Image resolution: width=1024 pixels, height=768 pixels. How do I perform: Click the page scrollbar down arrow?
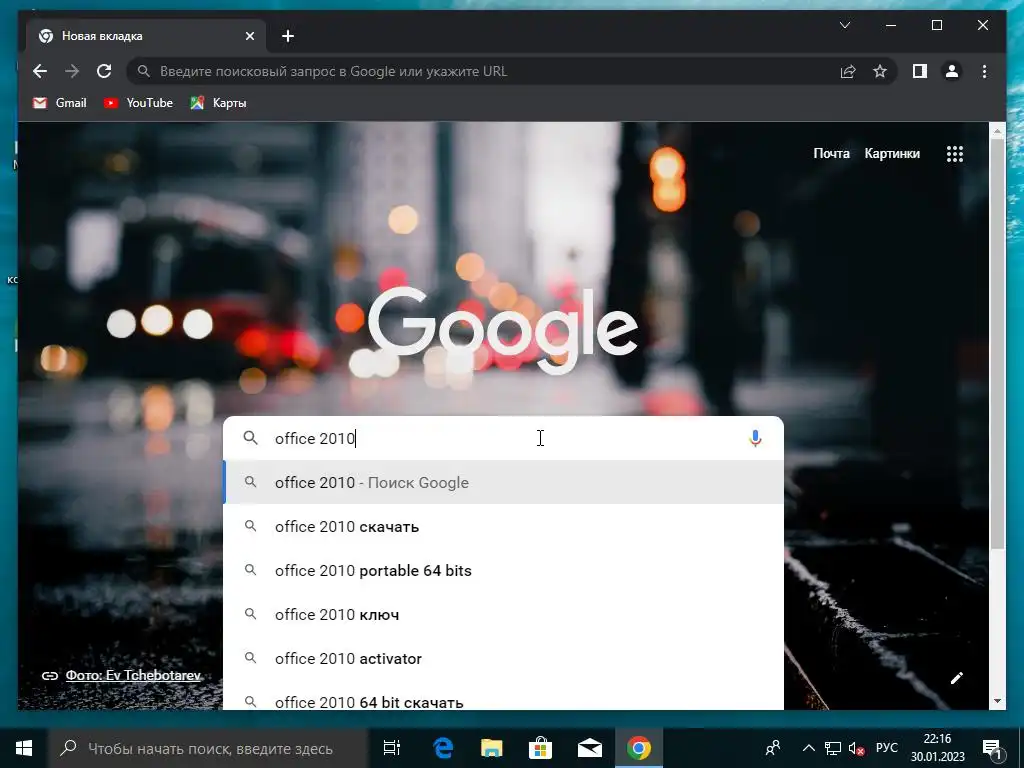coord(997,701)
